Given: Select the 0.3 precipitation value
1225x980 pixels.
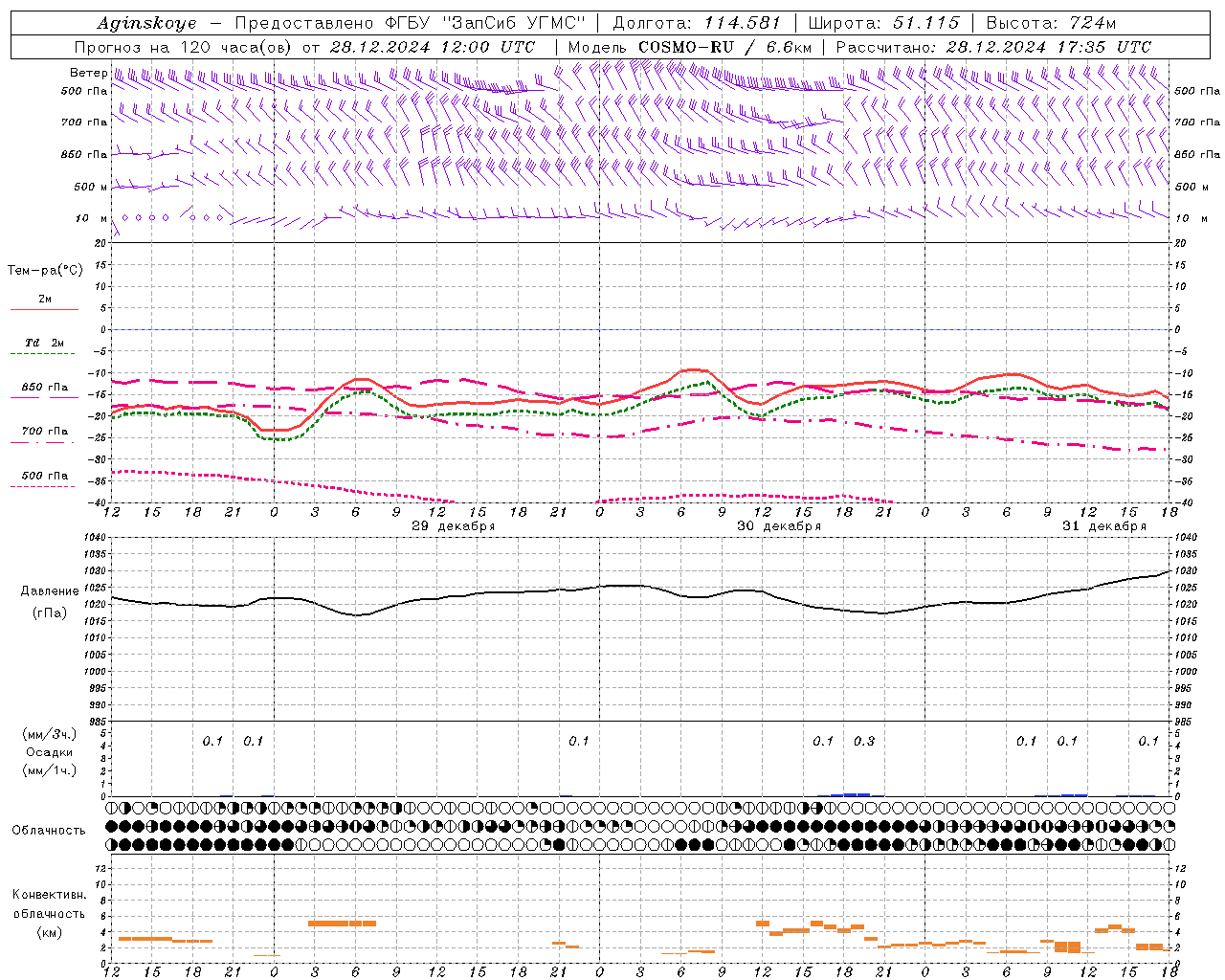Looking at the screenshot, I should 863,742.
